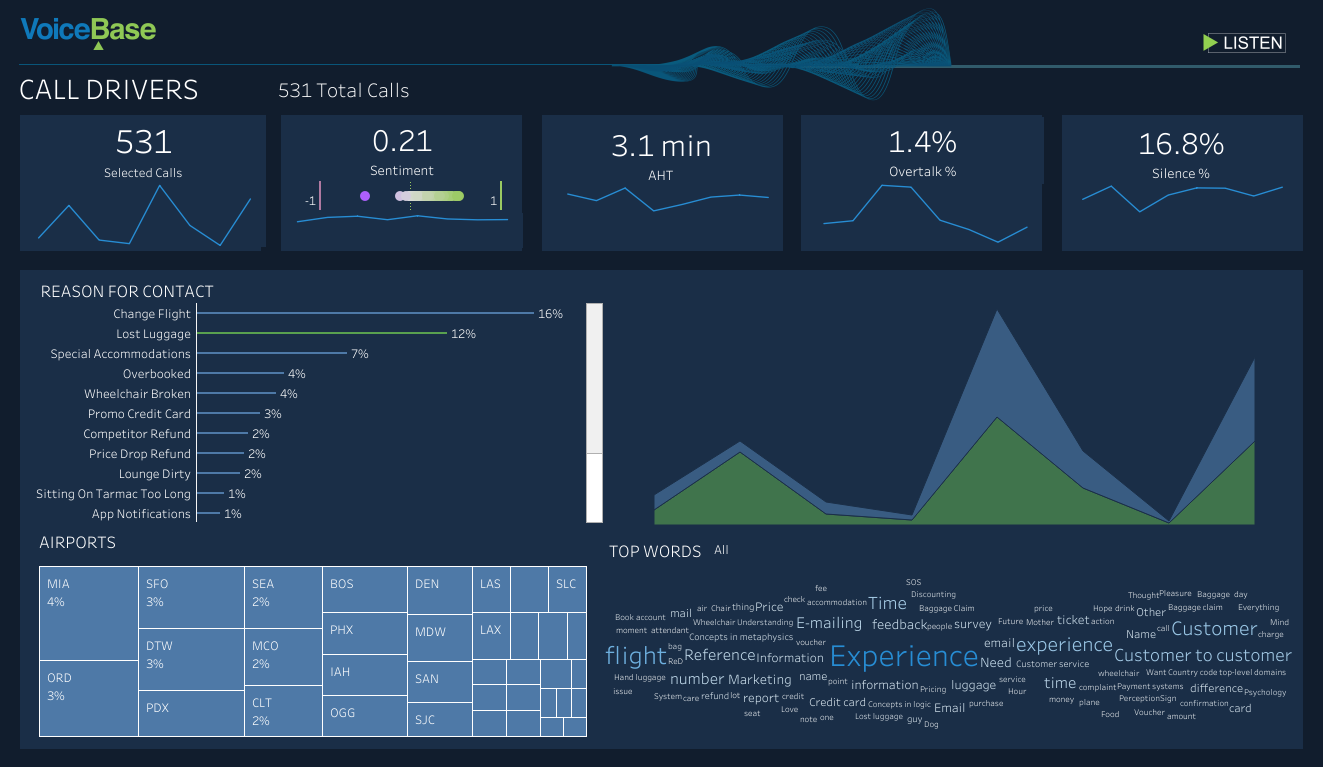1323x767 pixels.
Task: Select the Lost Luggage bar
Action: (320, 334)
